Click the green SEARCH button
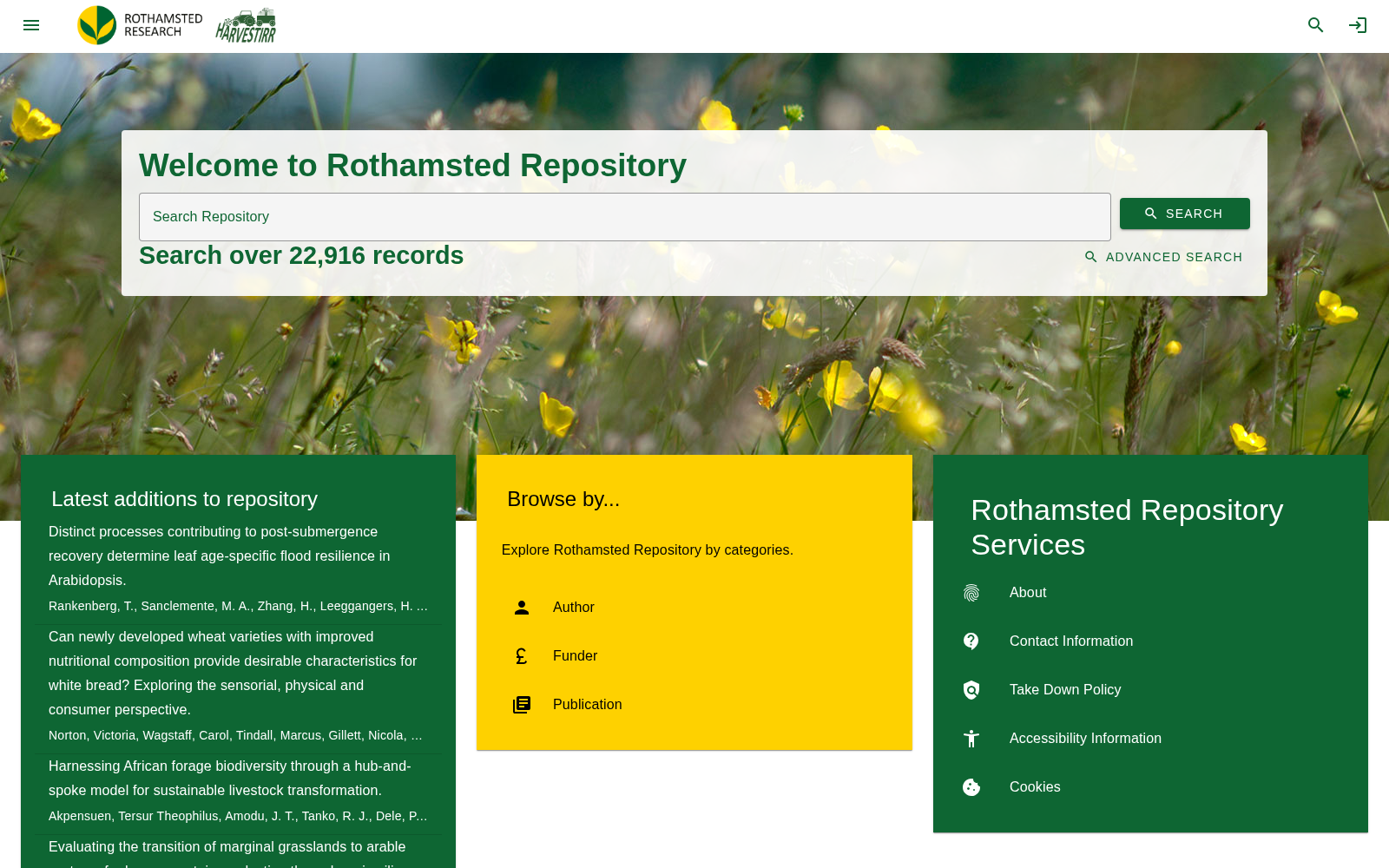Image resolution: width=1389 pixels, height=868 pixels. tap(1185, 214)
